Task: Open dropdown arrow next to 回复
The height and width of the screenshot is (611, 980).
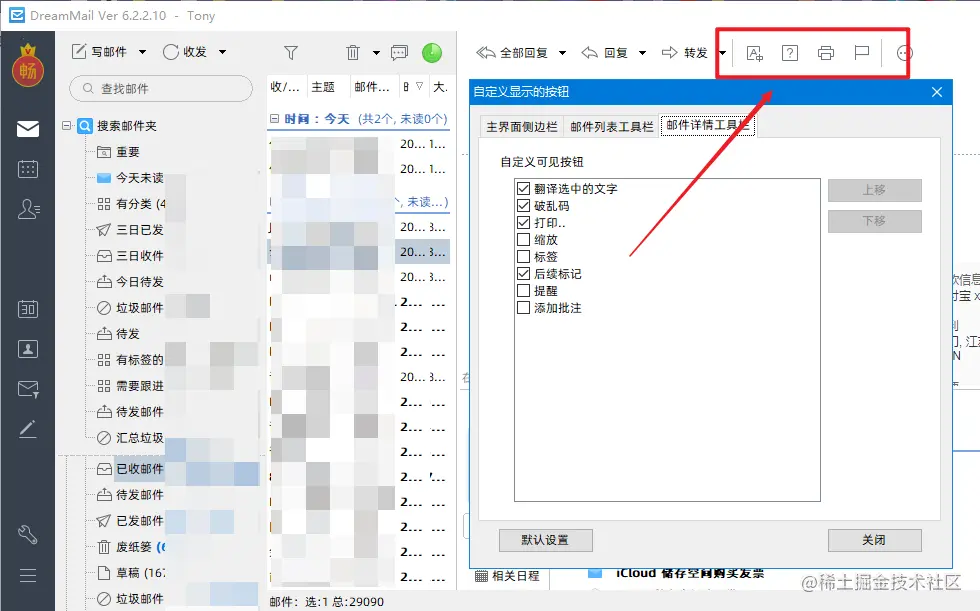Action: (642, 53)
